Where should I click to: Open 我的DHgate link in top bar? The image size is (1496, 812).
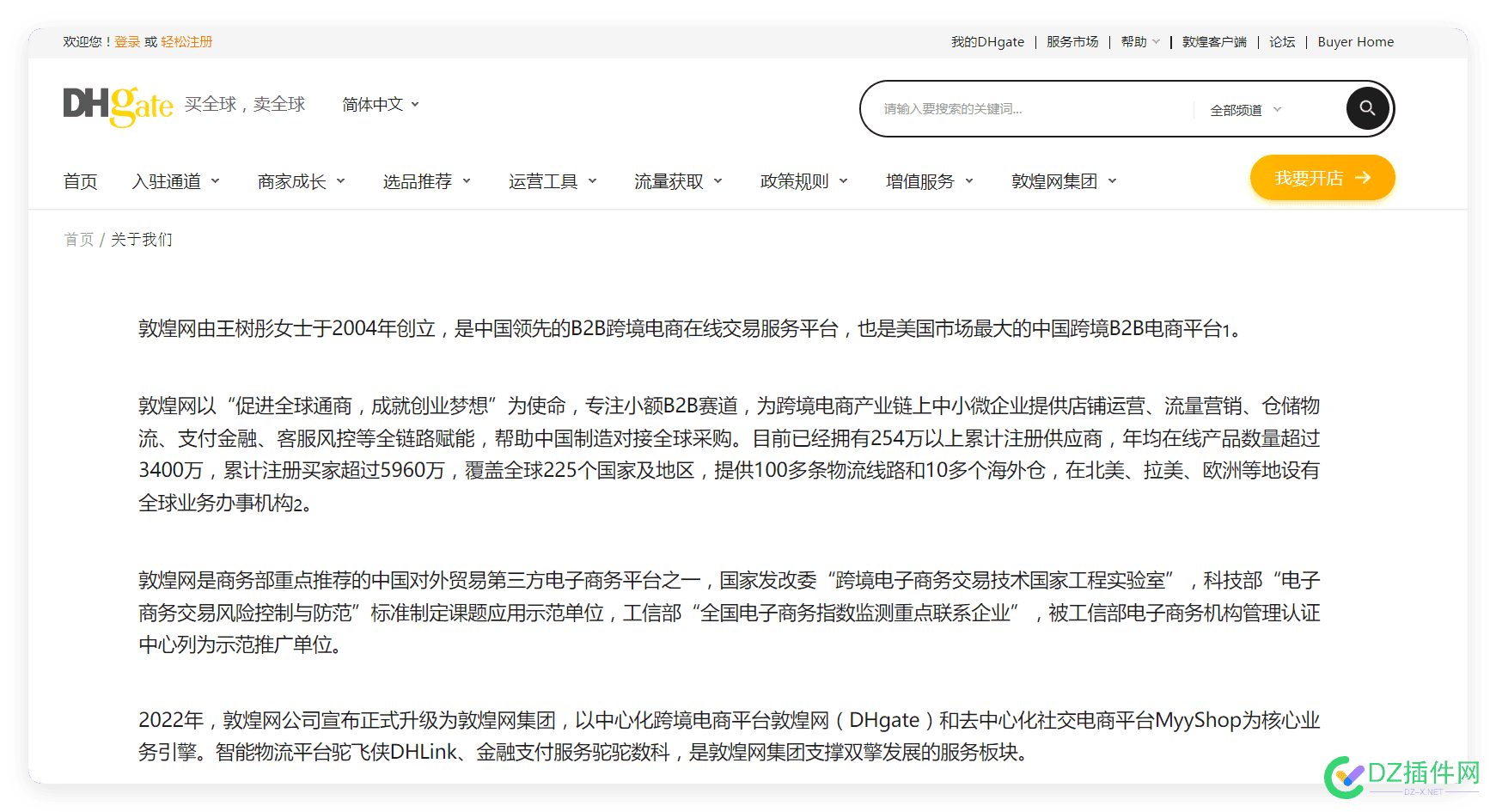987,41
